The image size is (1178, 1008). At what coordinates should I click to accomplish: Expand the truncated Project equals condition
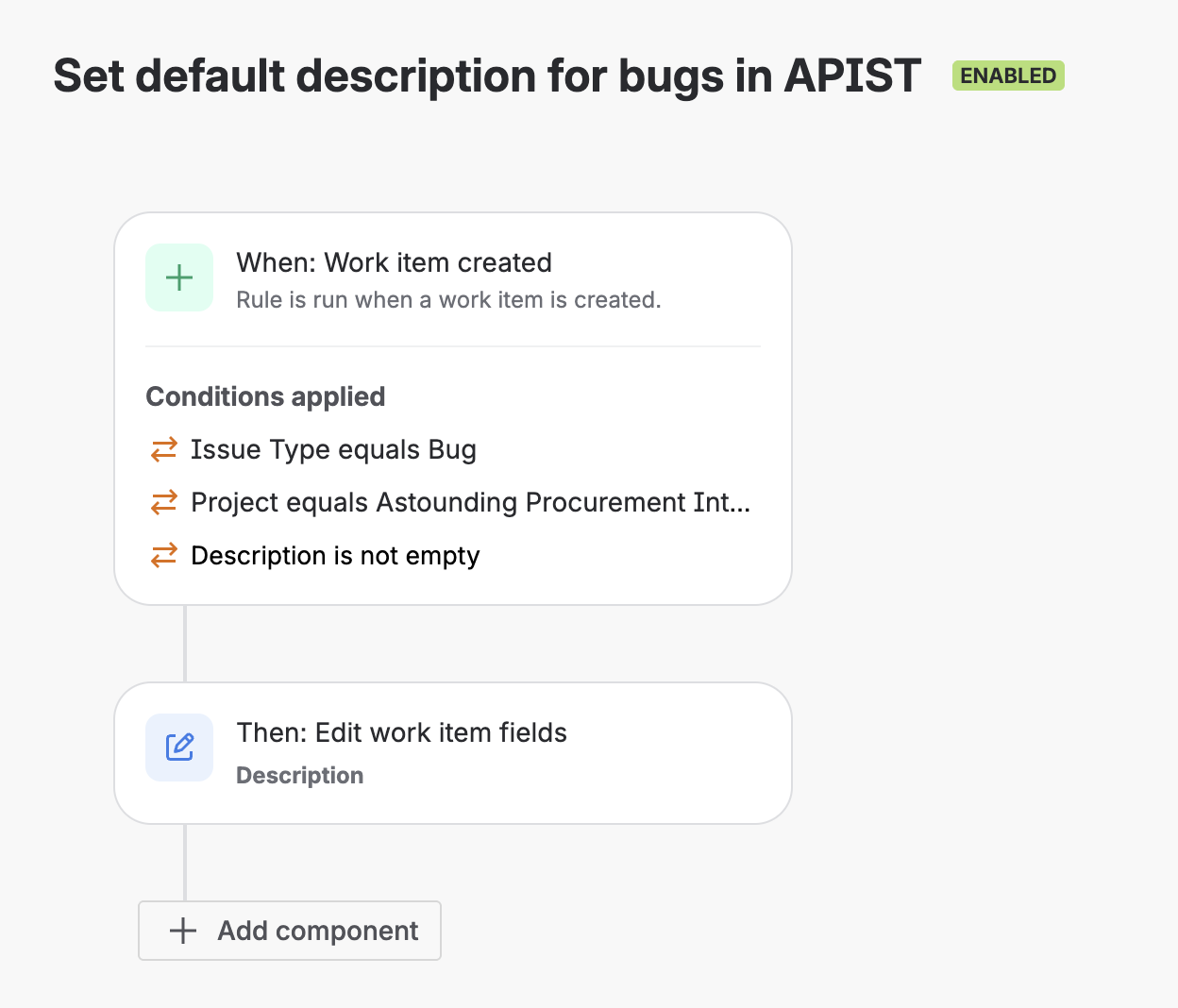coord(470,502)
